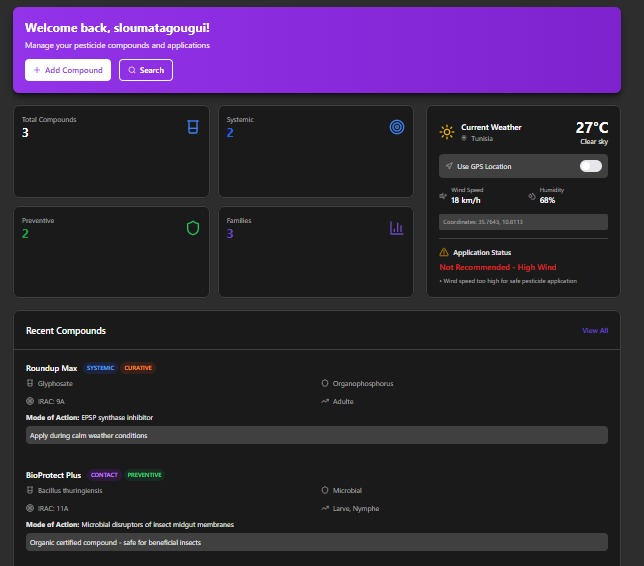Click the 27°C temperature reading
The width and height of the screenshot is (644, 566).
592,128
